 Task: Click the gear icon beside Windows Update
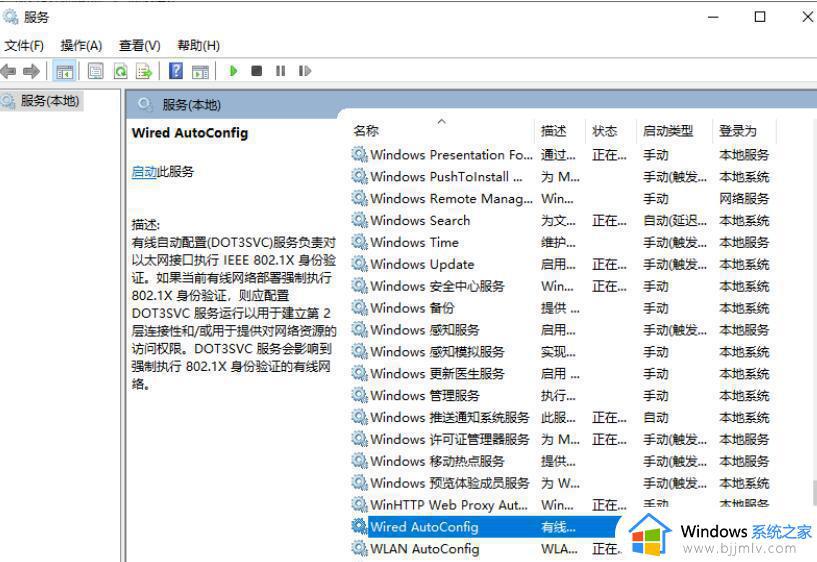click(x=360, y=264)
